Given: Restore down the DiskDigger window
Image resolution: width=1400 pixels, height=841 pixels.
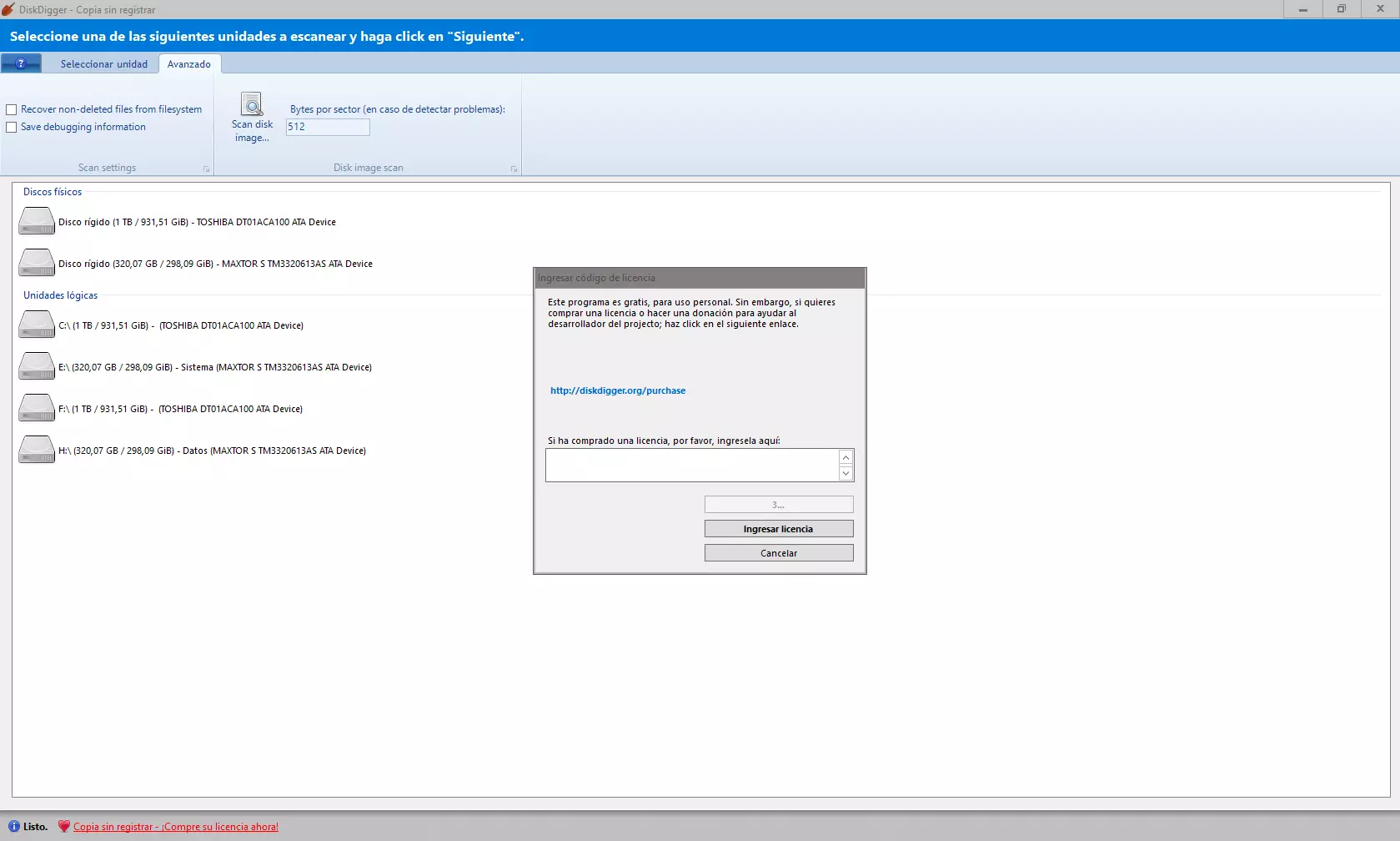Looking at the screenshot, I should pyautogui.click(x=1342, y=9).
